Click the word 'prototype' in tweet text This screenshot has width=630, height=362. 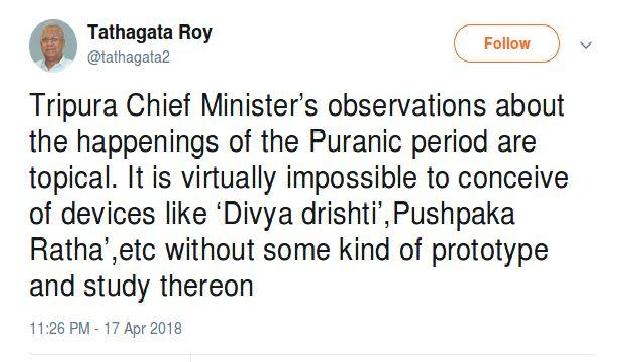[x=490, y=252]
